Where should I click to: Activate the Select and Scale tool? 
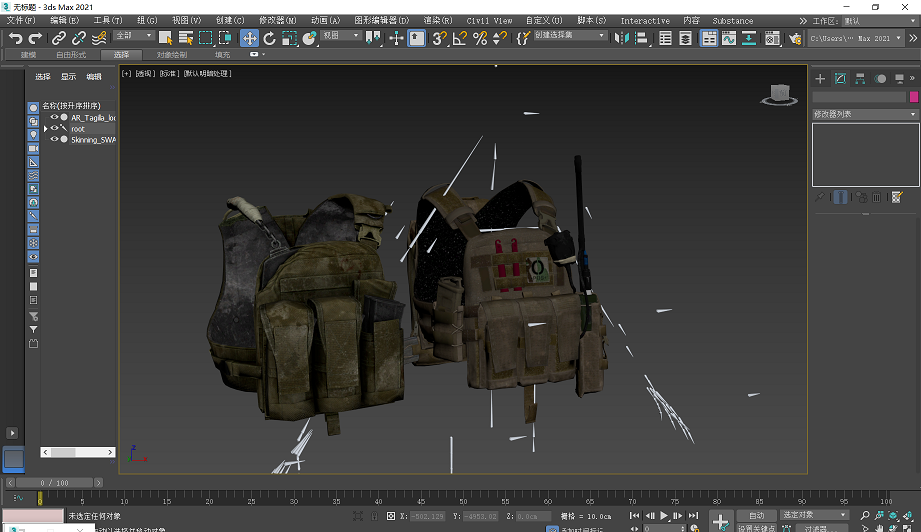[290, 38]
